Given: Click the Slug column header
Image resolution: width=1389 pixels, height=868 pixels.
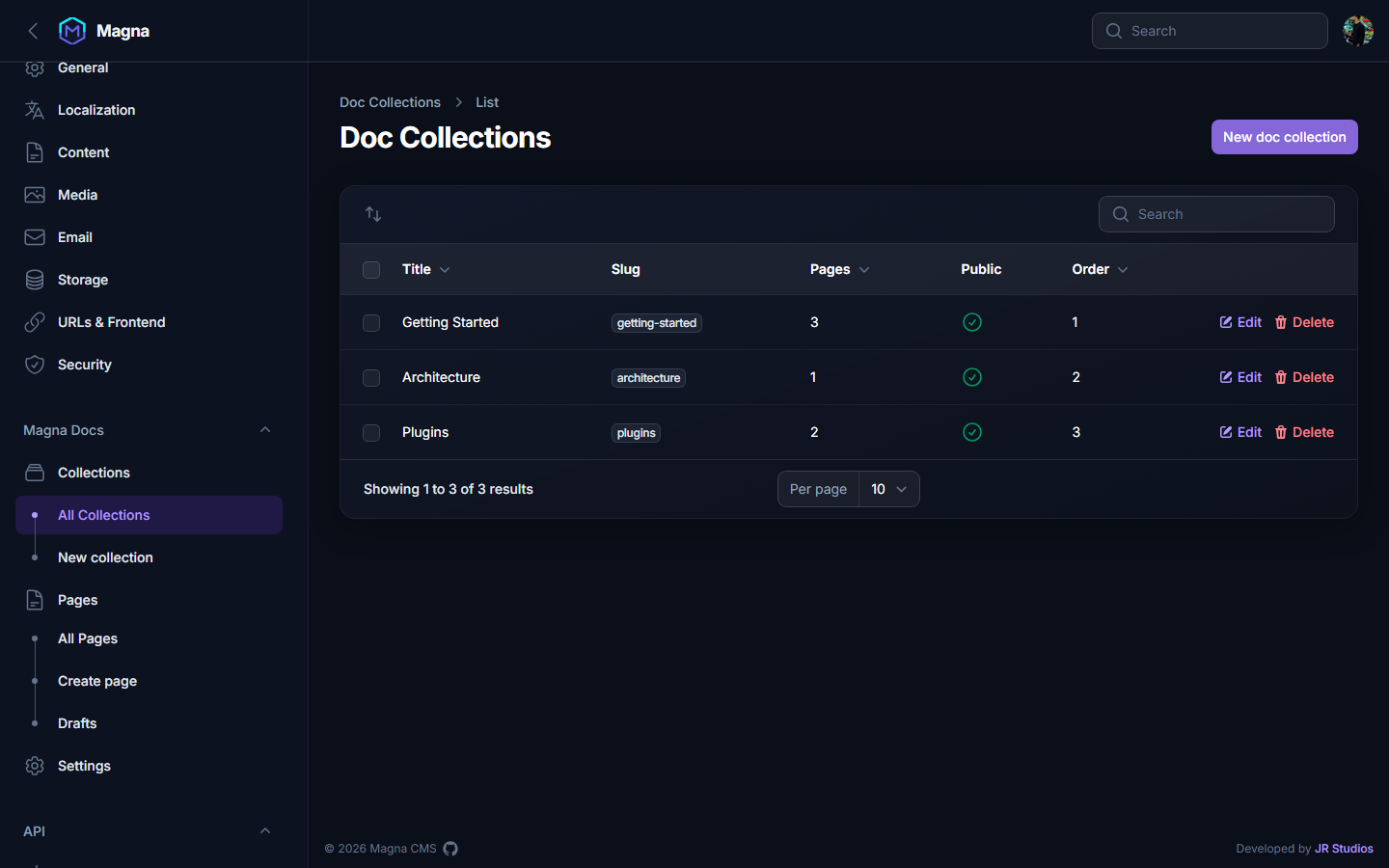Looking at the screenshot, I should click(626, 269).
